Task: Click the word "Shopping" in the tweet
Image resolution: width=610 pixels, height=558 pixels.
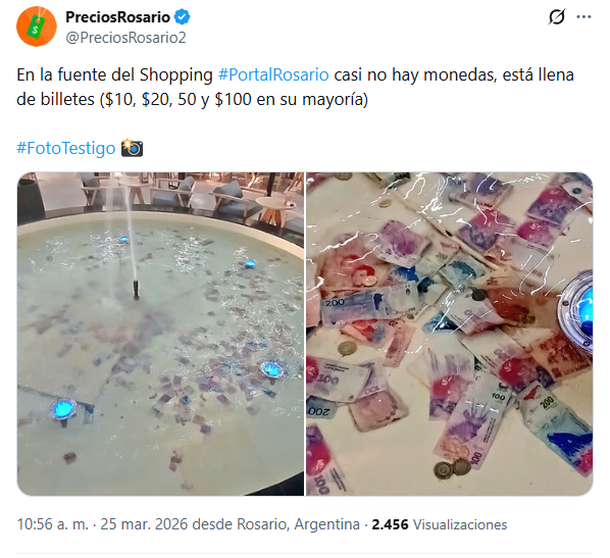Action: pos(183,76)
